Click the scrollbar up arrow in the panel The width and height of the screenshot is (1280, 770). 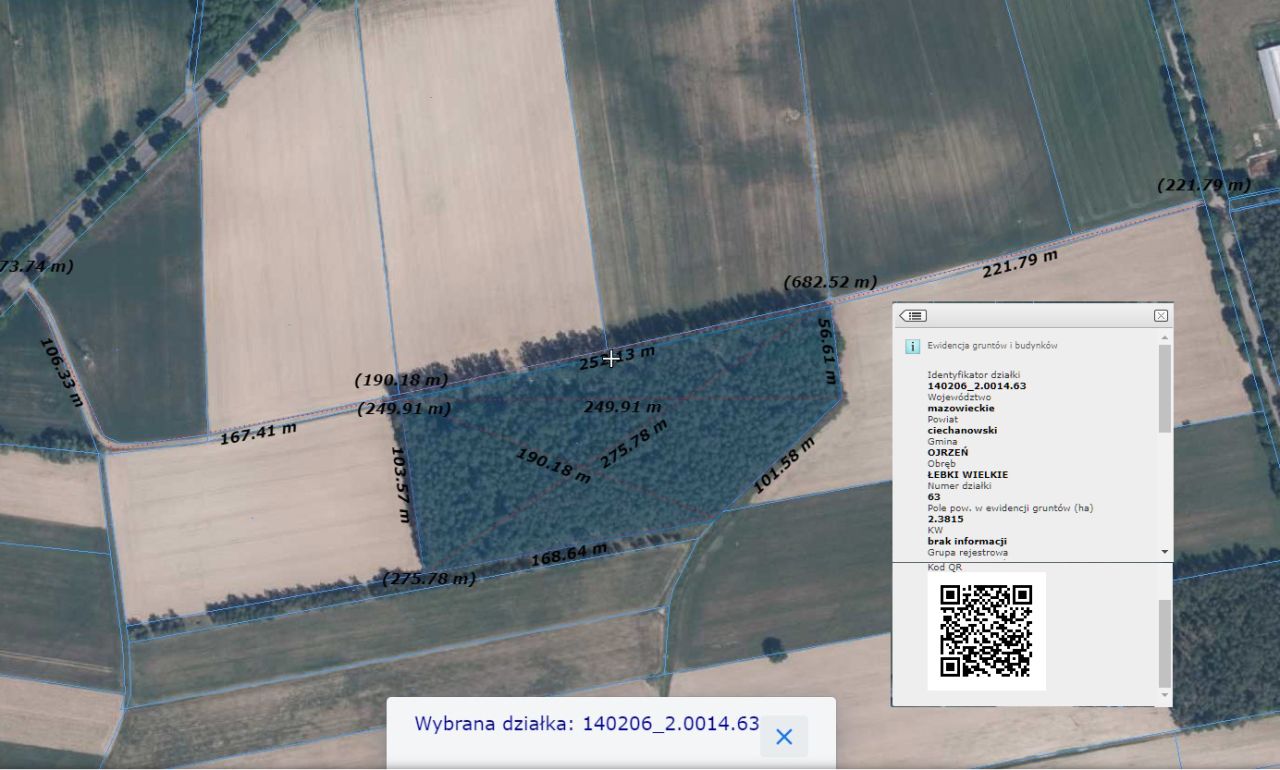(1163, 338)
